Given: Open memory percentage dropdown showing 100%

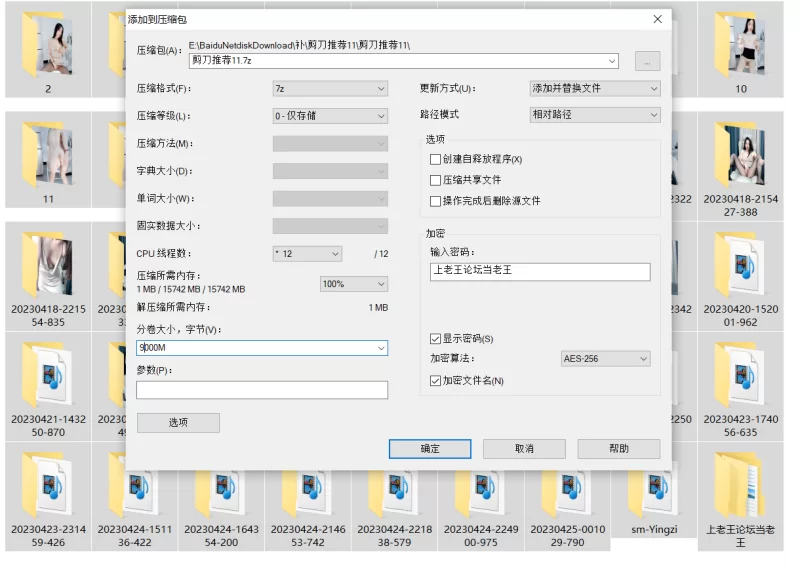Looking at the screenshot, I should coord(354,284).
